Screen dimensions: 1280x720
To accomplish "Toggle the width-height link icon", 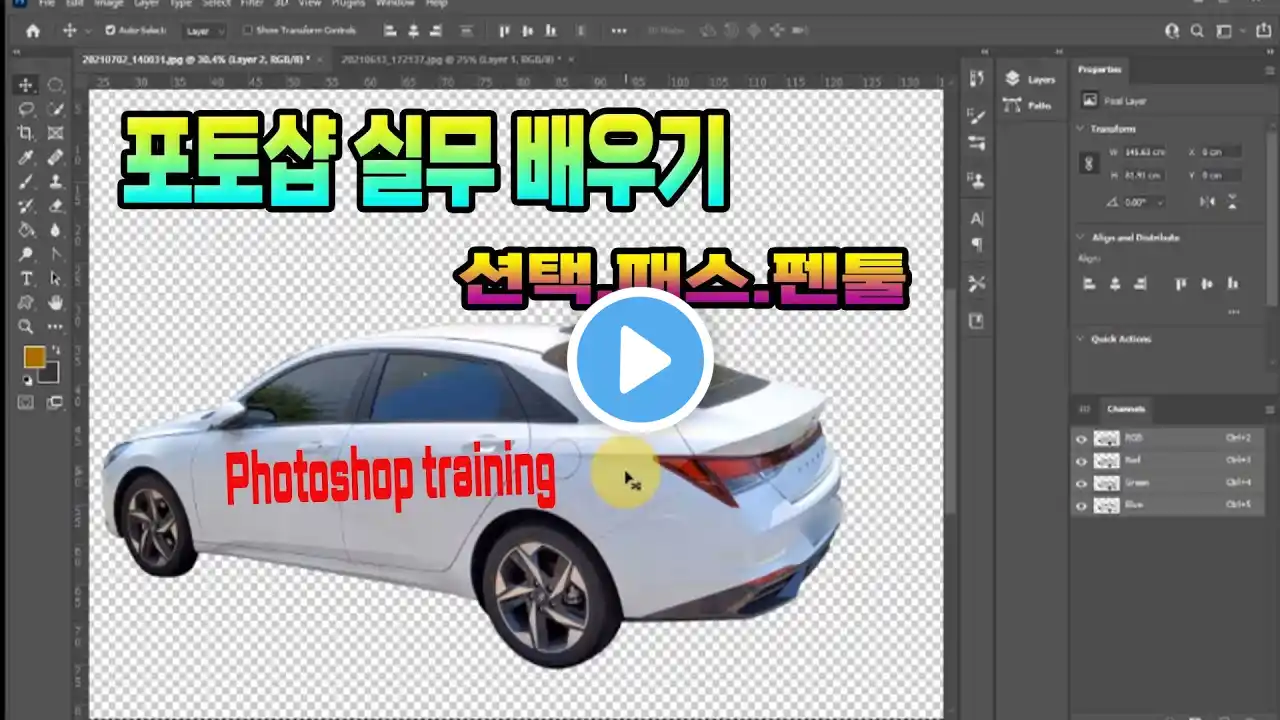I will coord(1090,164).
